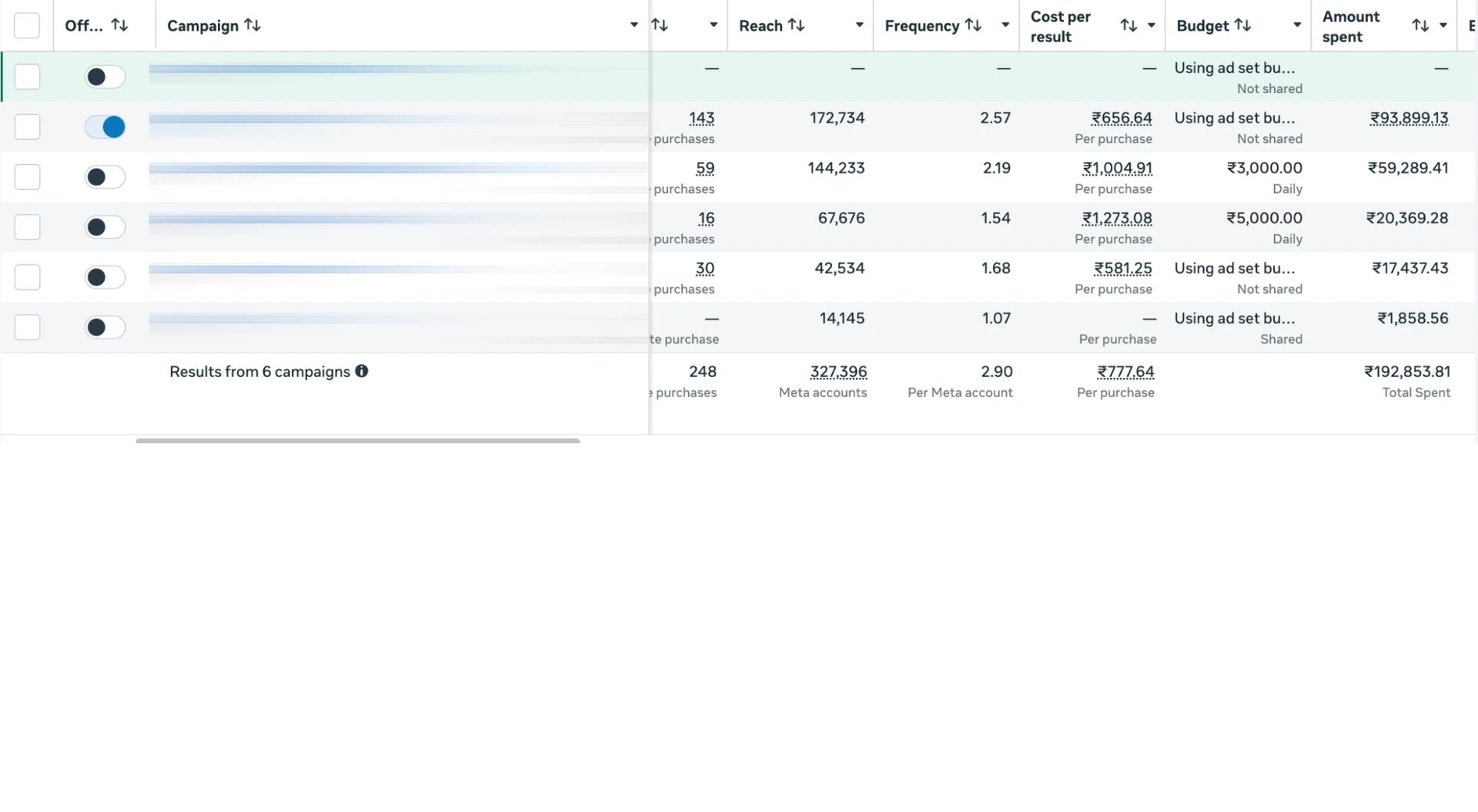Screen dimensions: 1478x812
Task: Sort campaigns by name using Campaign arrows
Action: pyautogui.click(x=252, y=25)
